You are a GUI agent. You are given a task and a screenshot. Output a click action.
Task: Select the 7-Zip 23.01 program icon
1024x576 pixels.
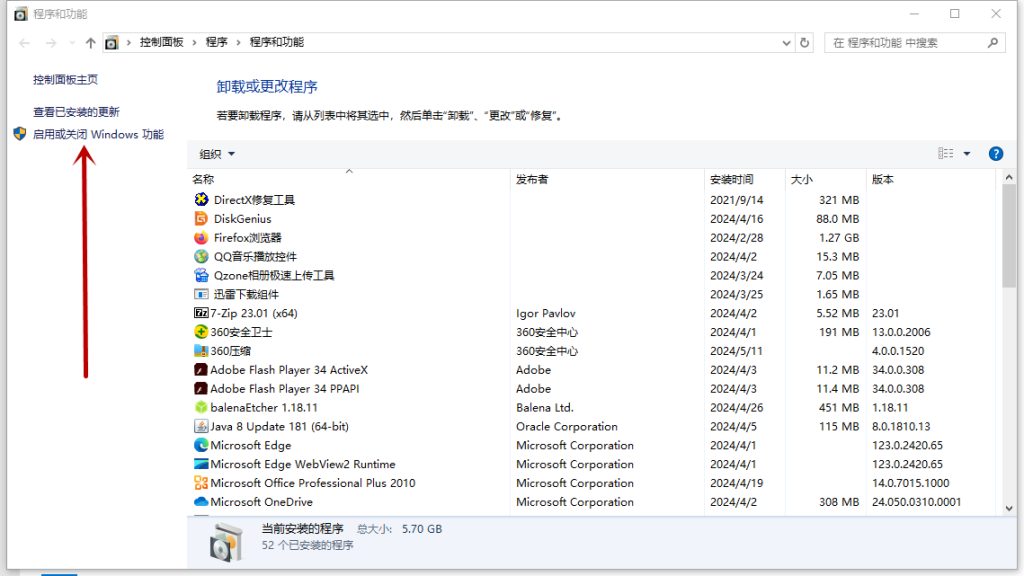click(x=201, y=313)
